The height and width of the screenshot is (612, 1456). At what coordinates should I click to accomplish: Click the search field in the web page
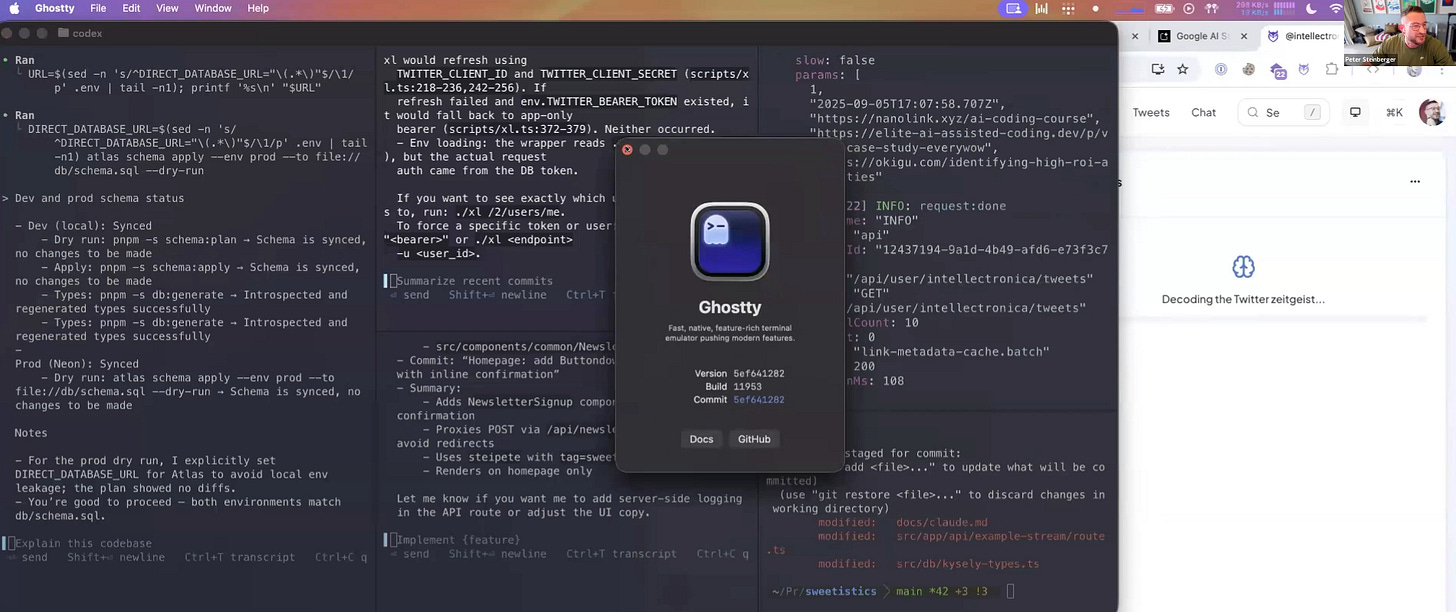tap(1283, 112)
